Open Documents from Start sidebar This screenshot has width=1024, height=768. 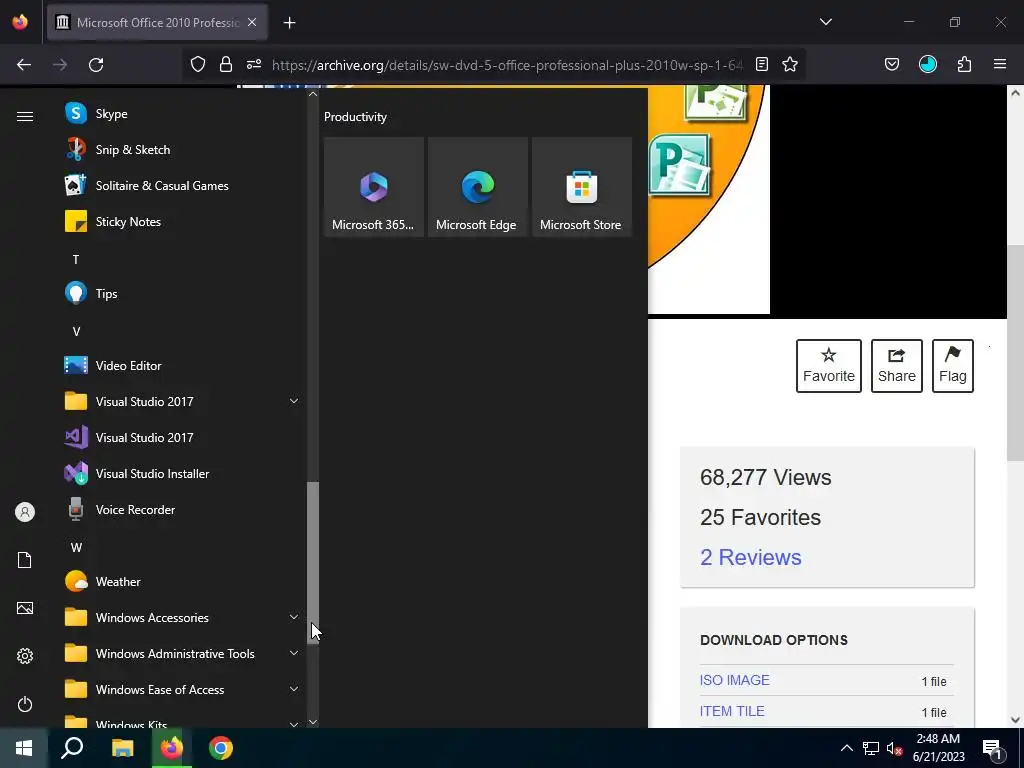click(25, 560)
